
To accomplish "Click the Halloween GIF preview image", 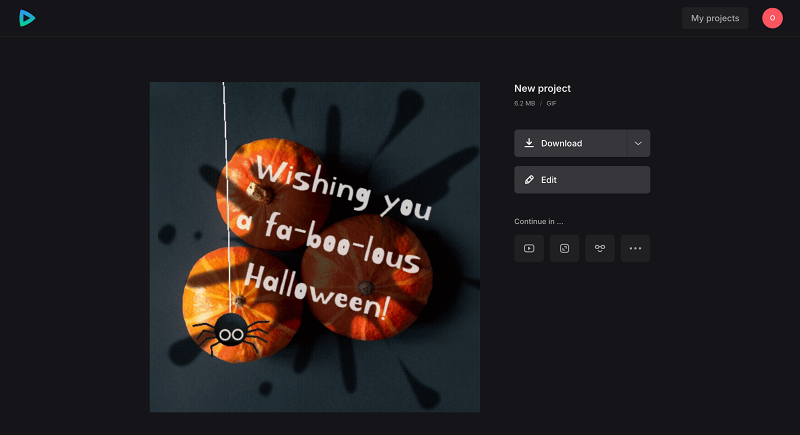I will pyautogui.click(x=314, y=246).
